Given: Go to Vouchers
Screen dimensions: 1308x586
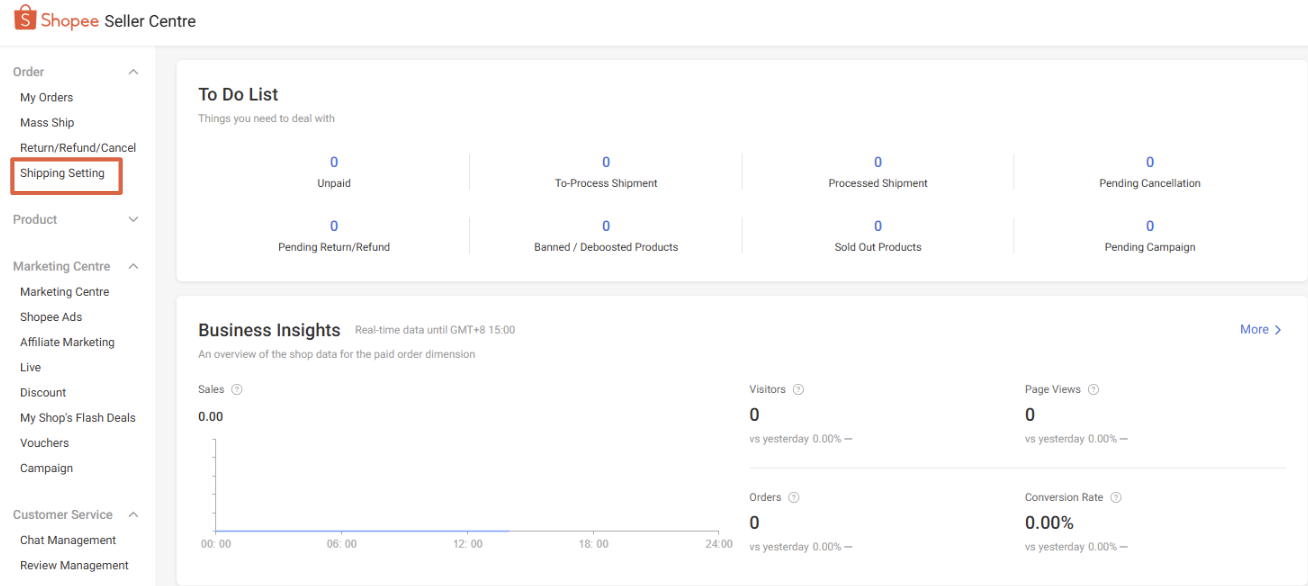Looking at the screenshot, I should pos(45,442).
